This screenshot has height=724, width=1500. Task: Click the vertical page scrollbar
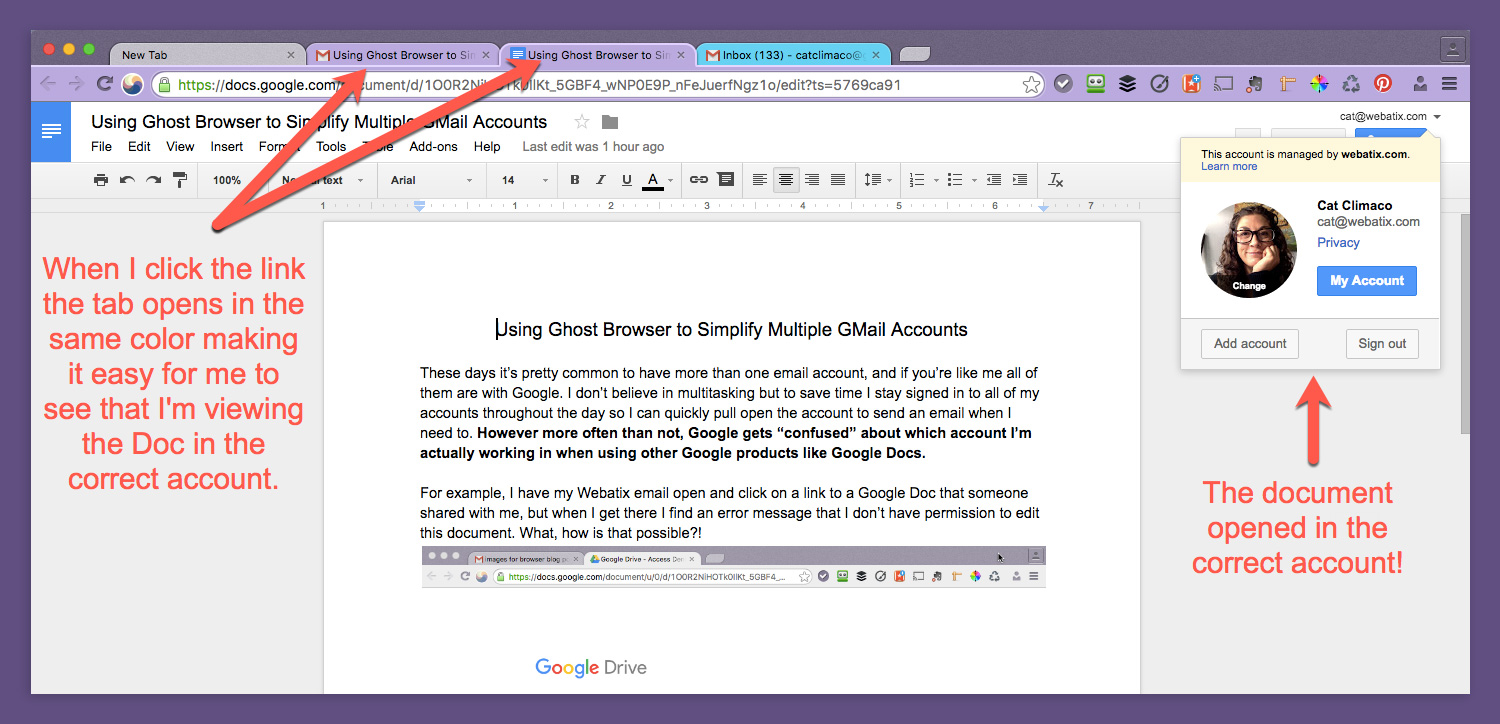1464,323
